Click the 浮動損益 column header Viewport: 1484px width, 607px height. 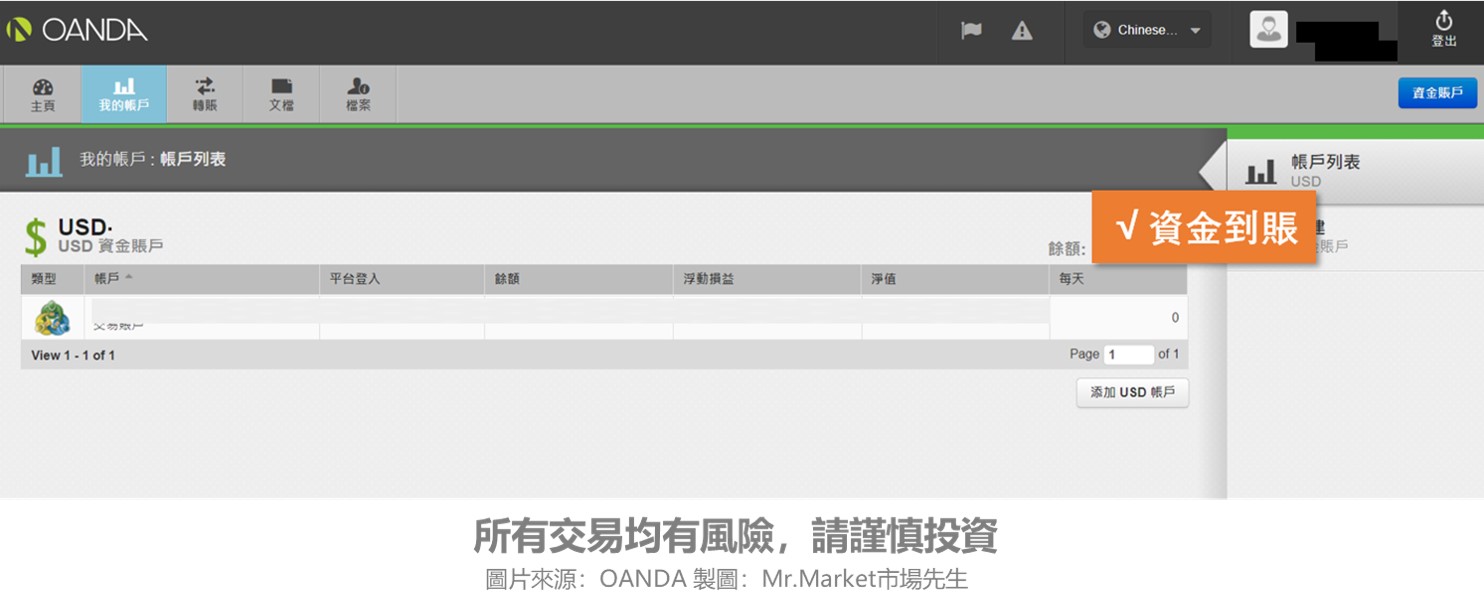767,279
